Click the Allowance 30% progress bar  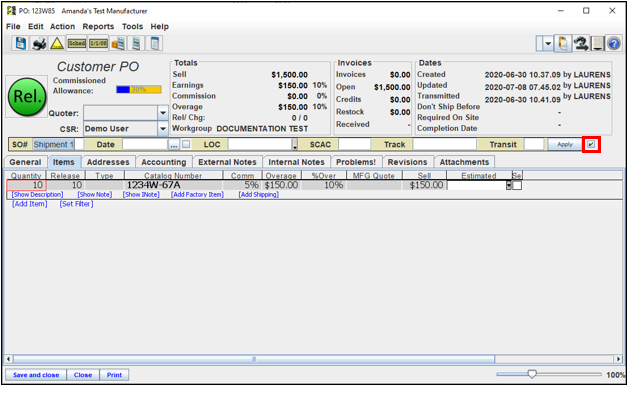tap(139, 89)
